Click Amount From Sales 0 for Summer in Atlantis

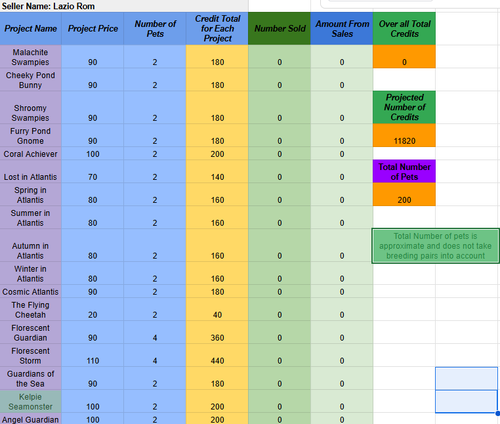click(342, 217)
